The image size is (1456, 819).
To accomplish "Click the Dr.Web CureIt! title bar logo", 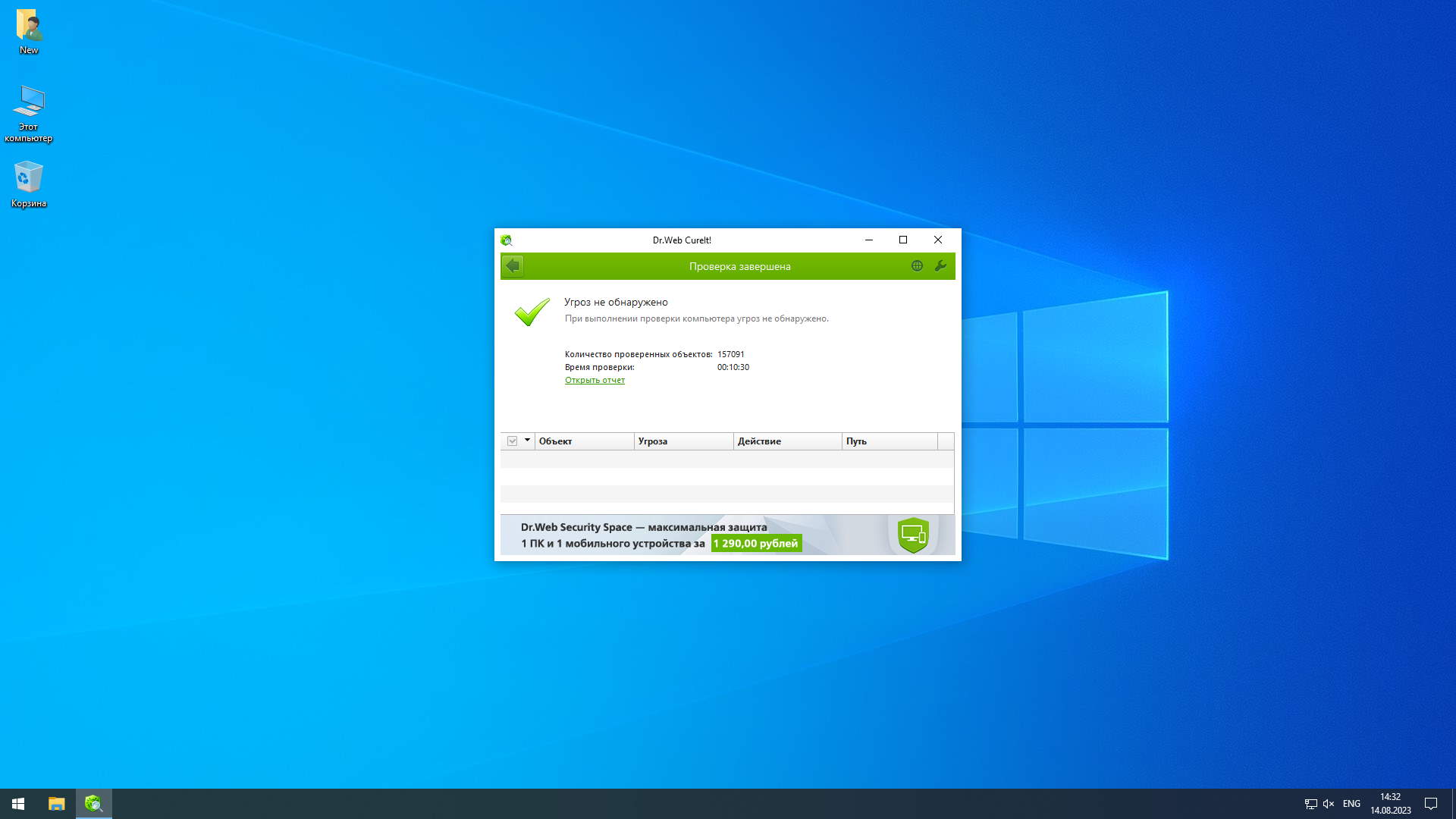I will [507, 240].
